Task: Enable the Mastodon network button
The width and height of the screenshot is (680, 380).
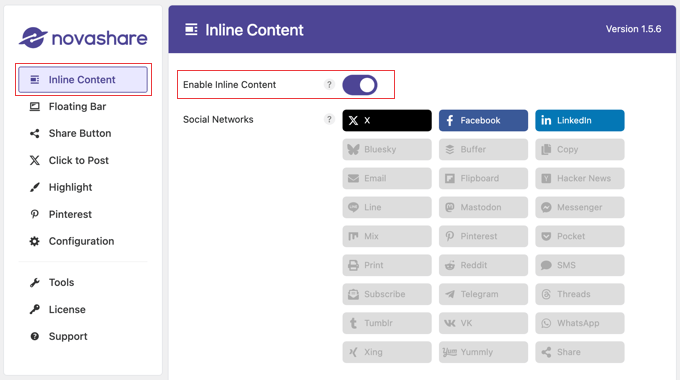Action: pos(483,207)
